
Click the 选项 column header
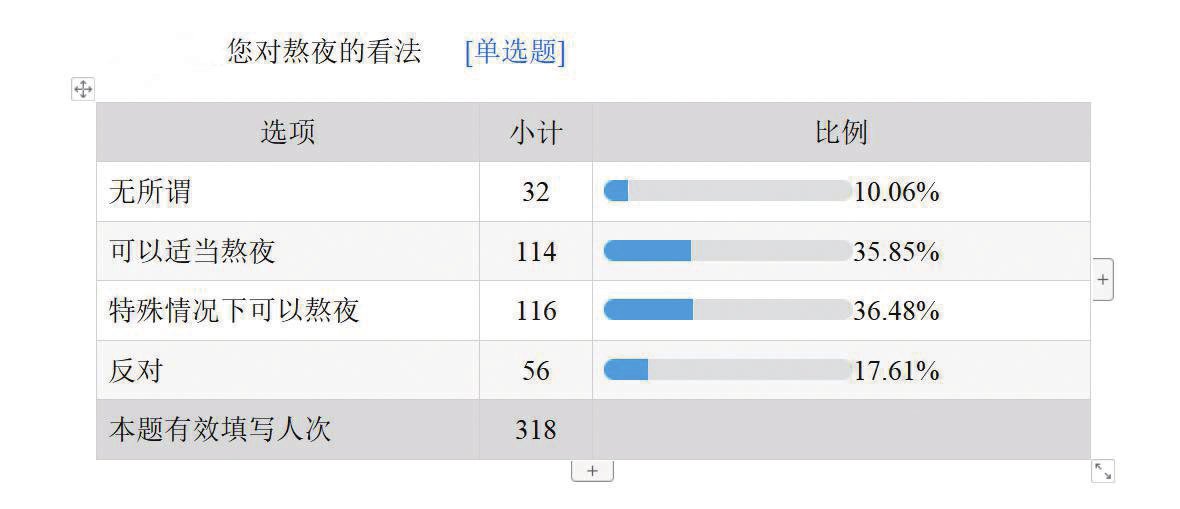(287, 133)
